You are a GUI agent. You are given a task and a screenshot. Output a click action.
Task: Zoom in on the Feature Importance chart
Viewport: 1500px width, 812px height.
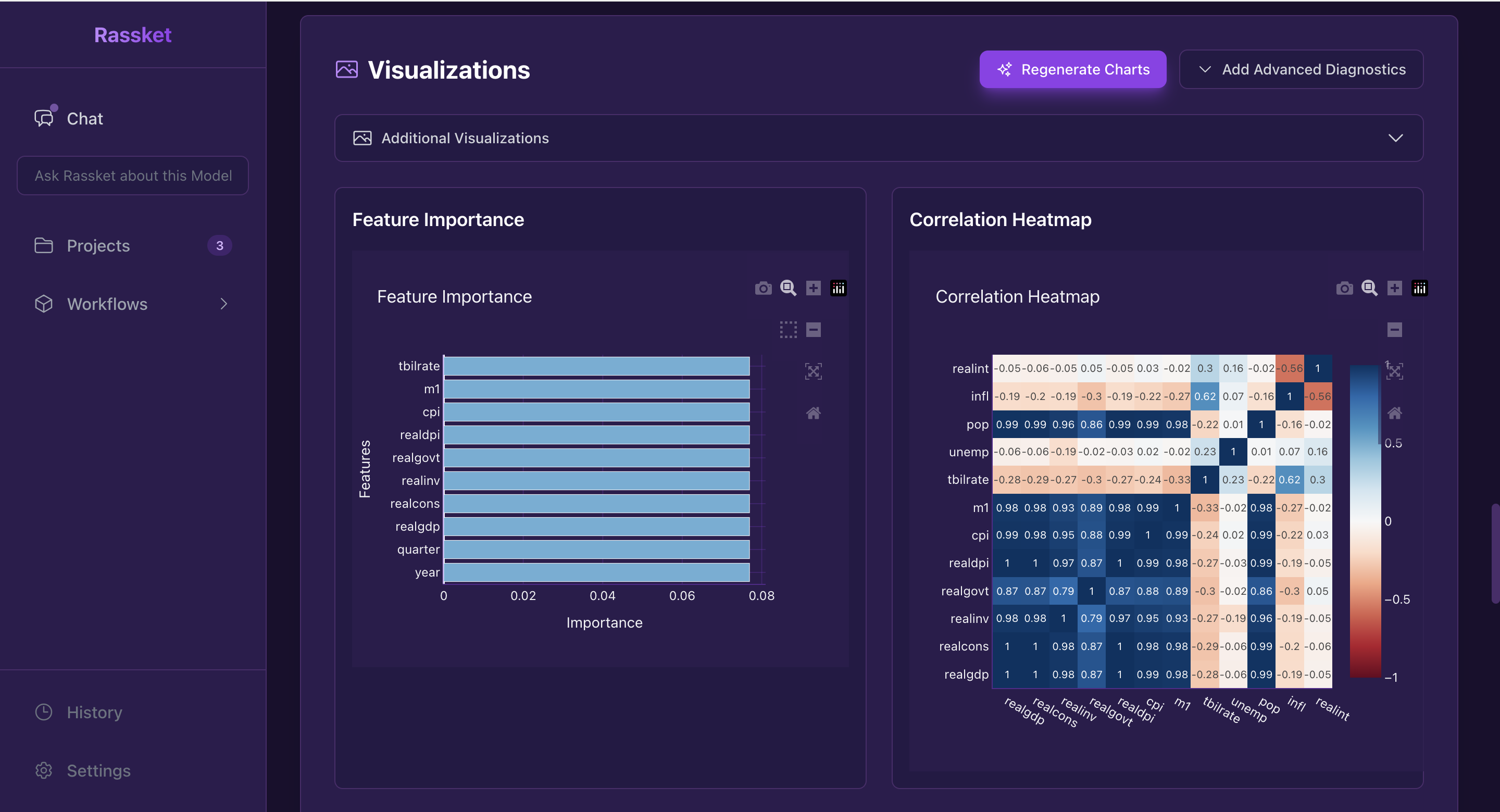[x=814, y=288]
